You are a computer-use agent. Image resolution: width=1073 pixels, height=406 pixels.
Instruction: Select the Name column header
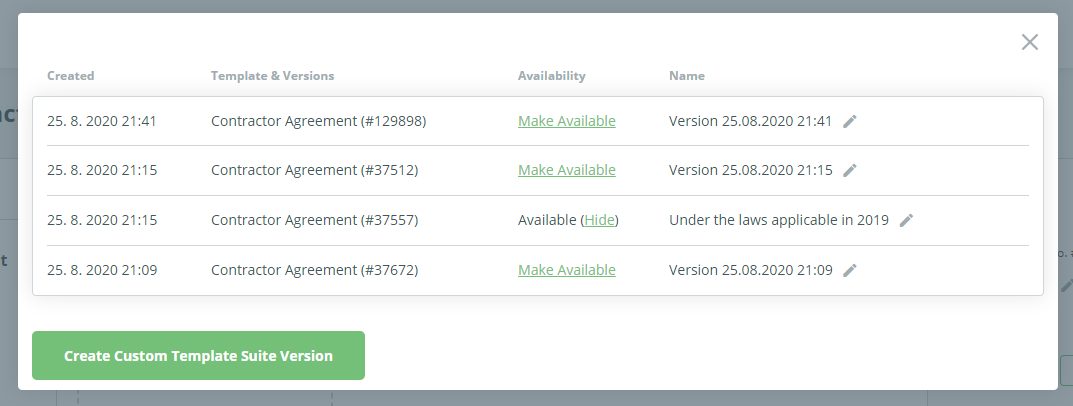coord(686,75)
